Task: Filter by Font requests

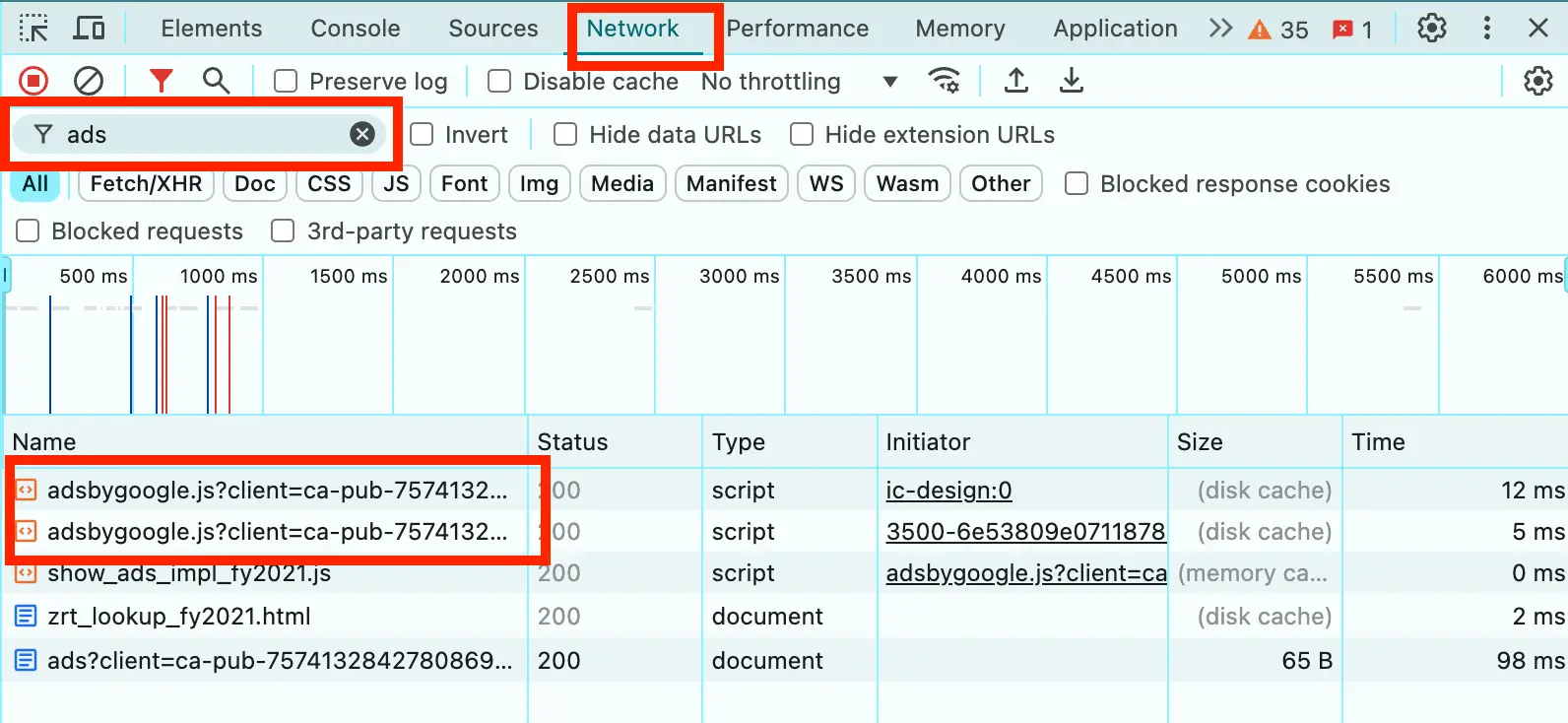Action: (464, 183)
